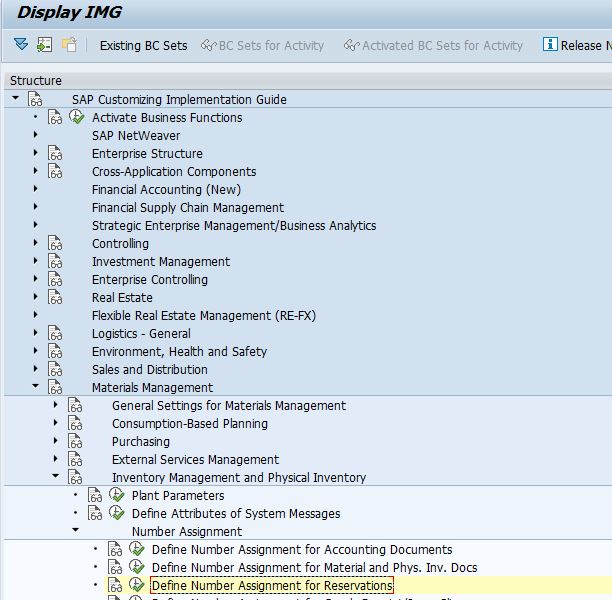
Task: Expand the Sales and Distribution node
Action: coord(36,369)
